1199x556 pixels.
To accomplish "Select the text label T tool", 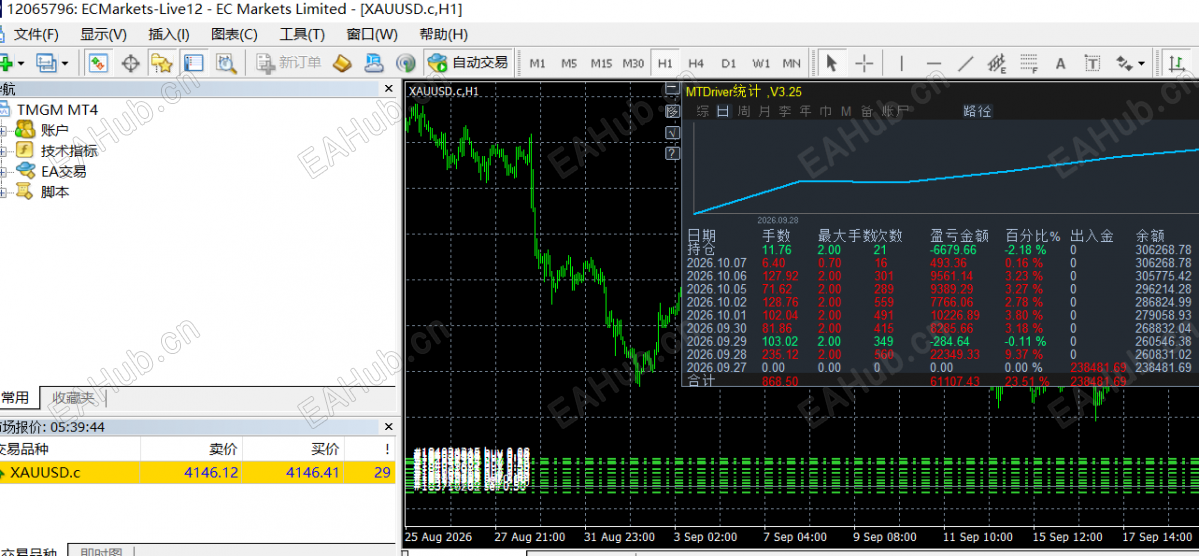I will (x=1093, y=63).
